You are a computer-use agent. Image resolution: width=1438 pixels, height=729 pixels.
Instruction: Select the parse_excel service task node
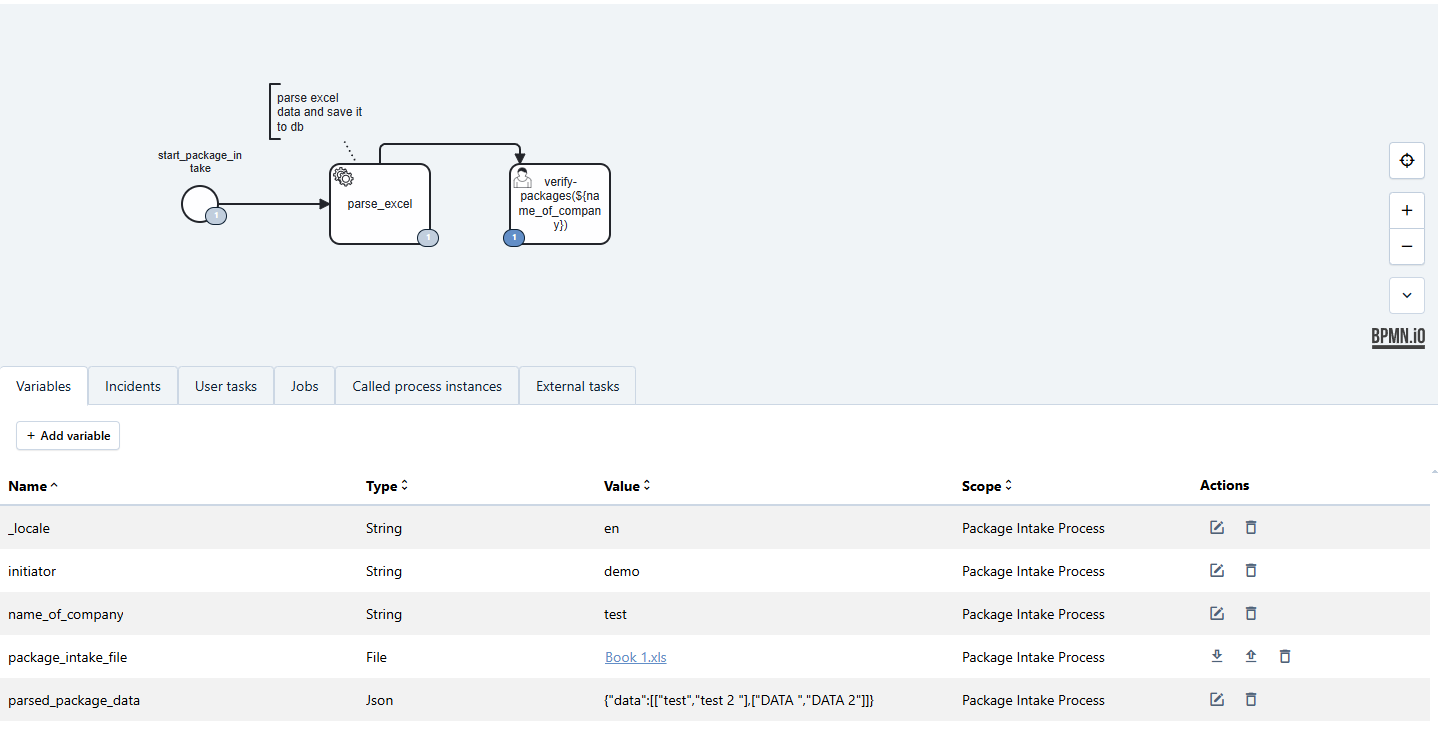(380, 204)
